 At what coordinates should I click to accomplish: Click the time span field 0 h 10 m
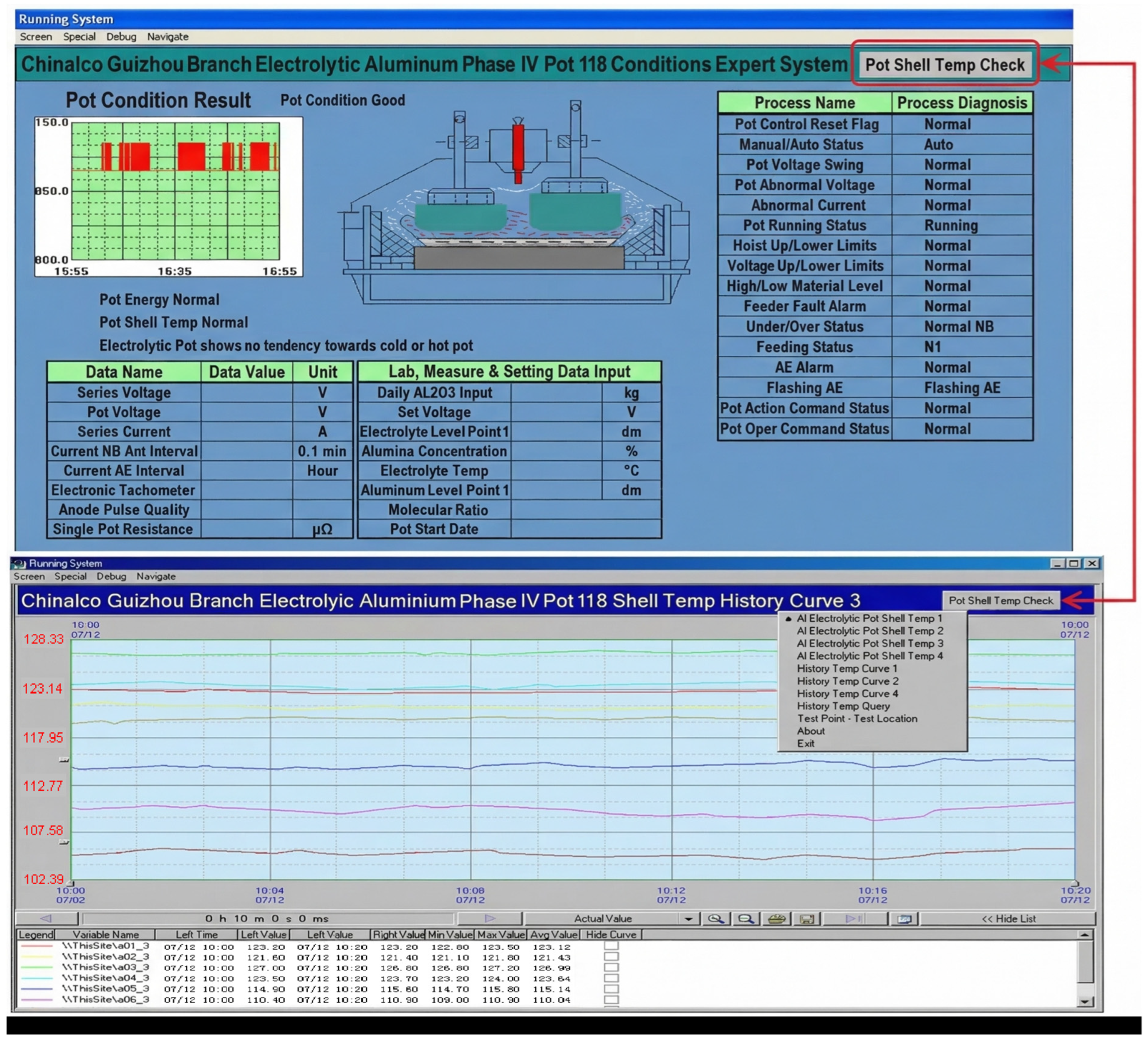[x=267, y=919]
